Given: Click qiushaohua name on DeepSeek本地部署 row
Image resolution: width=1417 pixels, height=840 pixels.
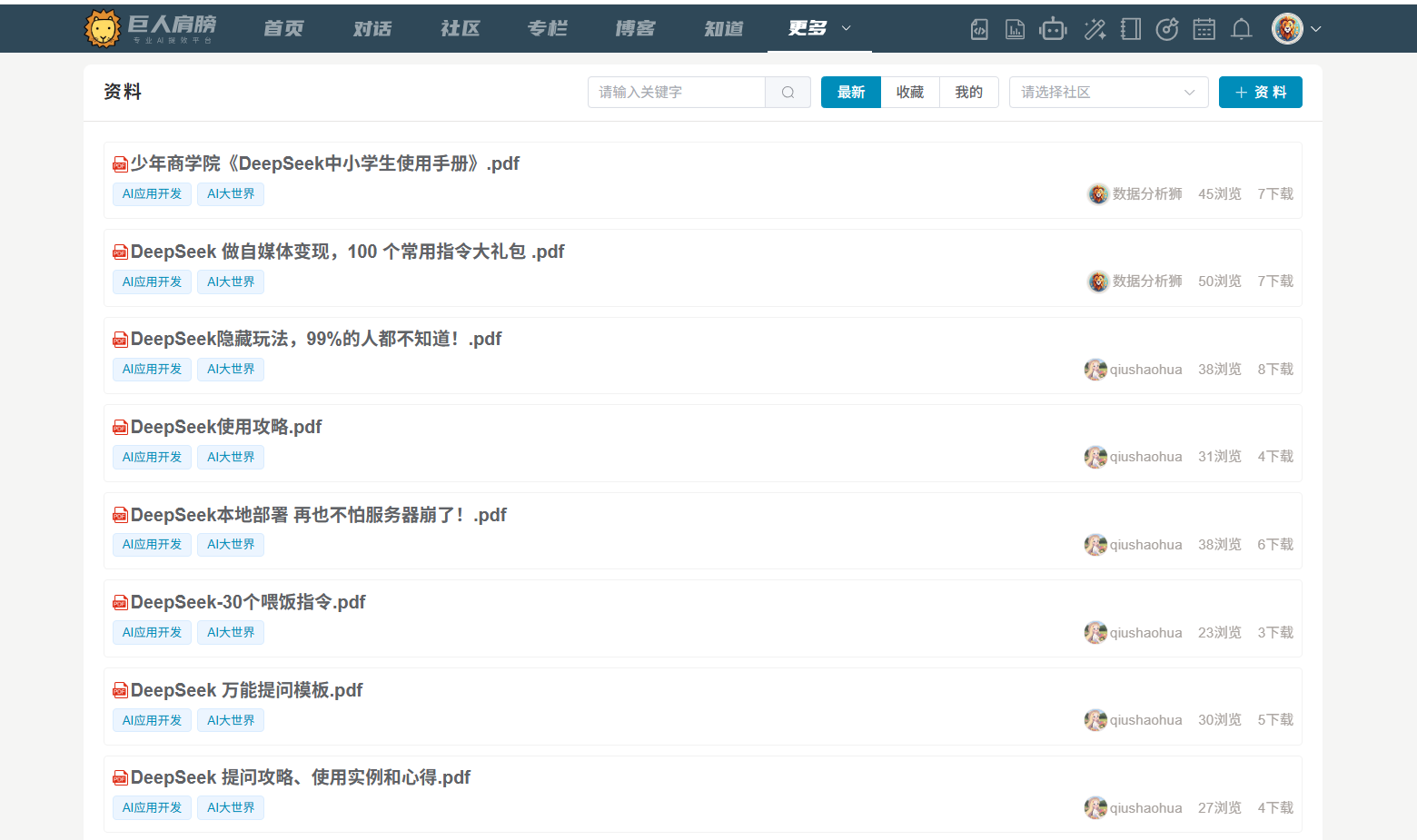Looking at the screenshot, I should 1146,545.
